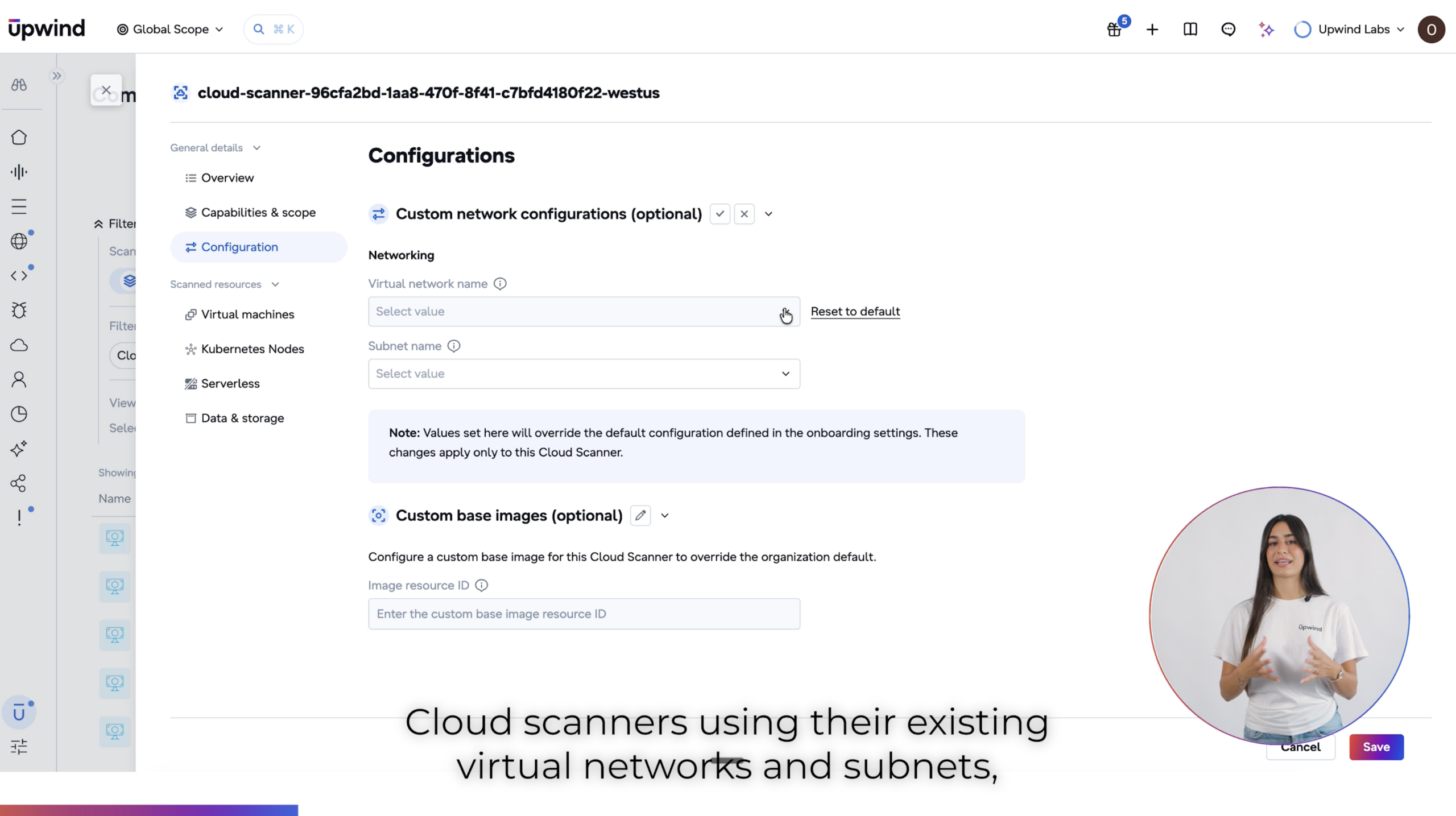This screenshot has height=816, width=1456.
Task: Open the bug icon in sidebar
Action: click(x=19, y=310)
